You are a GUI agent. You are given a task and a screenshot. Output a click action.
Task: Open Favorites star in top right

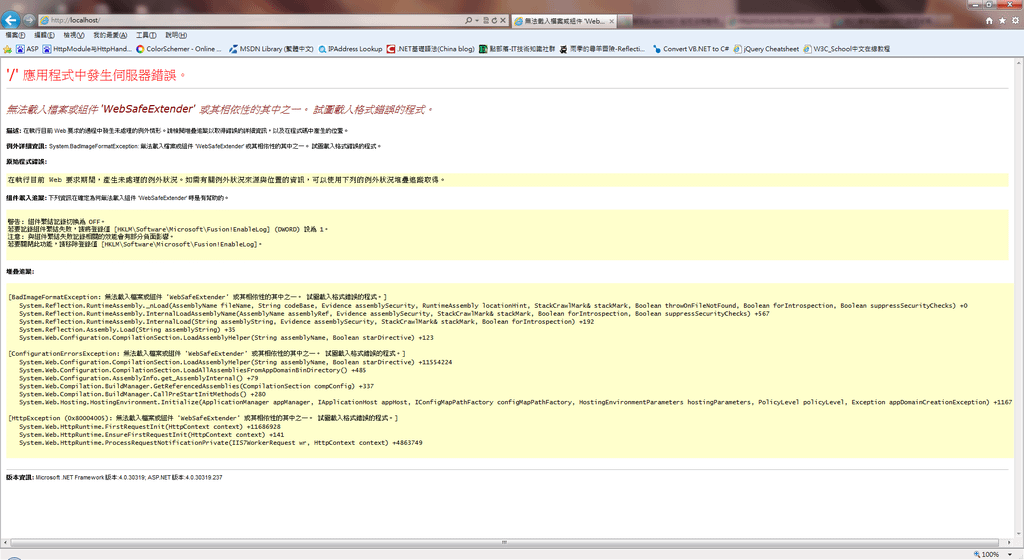click(x=1002, y=21)
